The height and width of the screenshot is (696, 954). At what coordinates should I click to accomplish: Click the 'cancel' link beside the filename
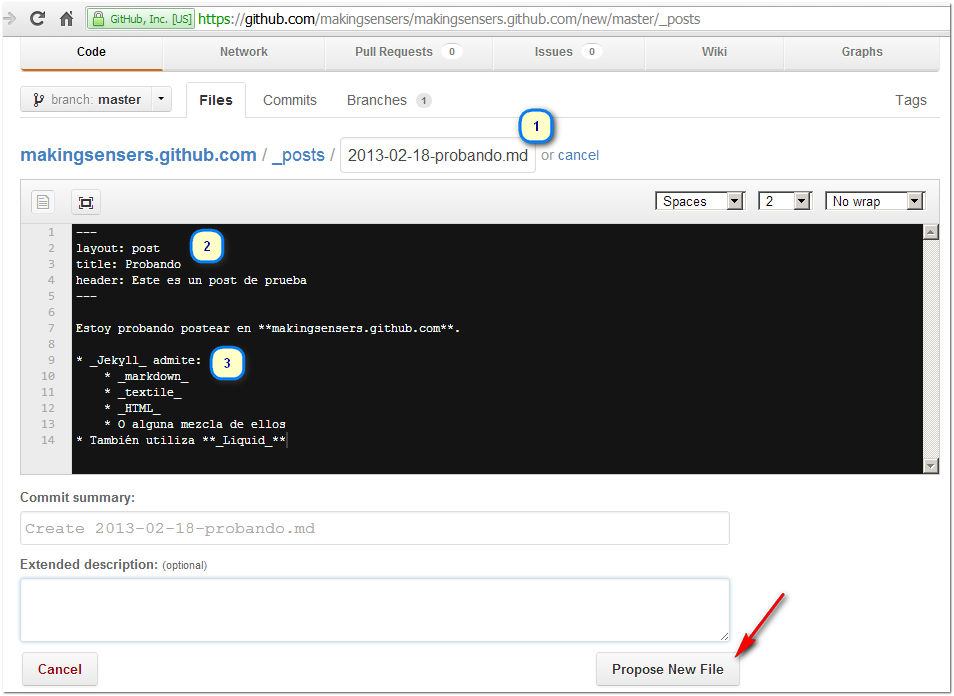578,156
